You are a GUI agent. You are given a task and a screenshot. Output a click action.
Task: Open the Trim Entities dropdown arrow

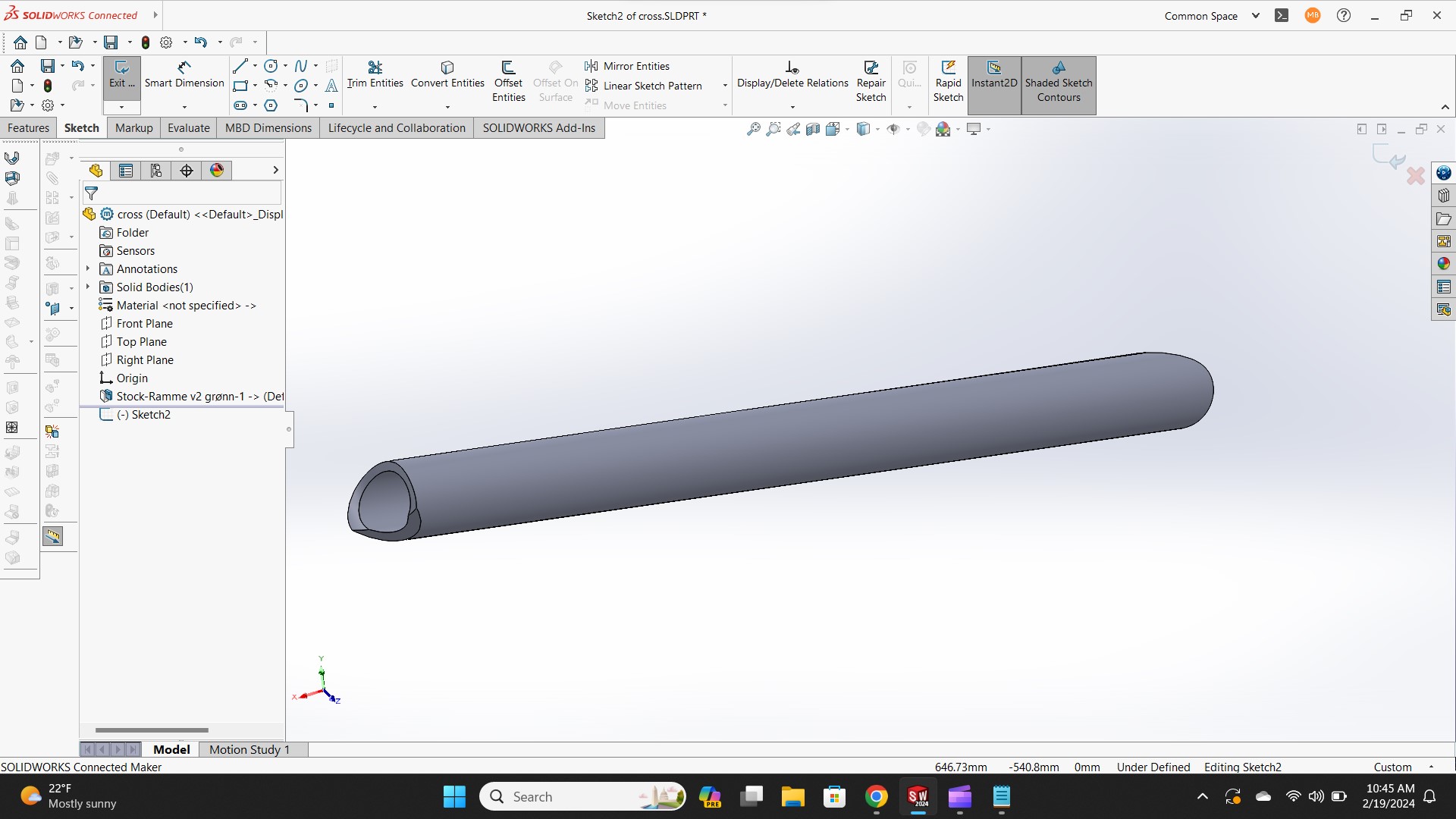coord(375,107)
